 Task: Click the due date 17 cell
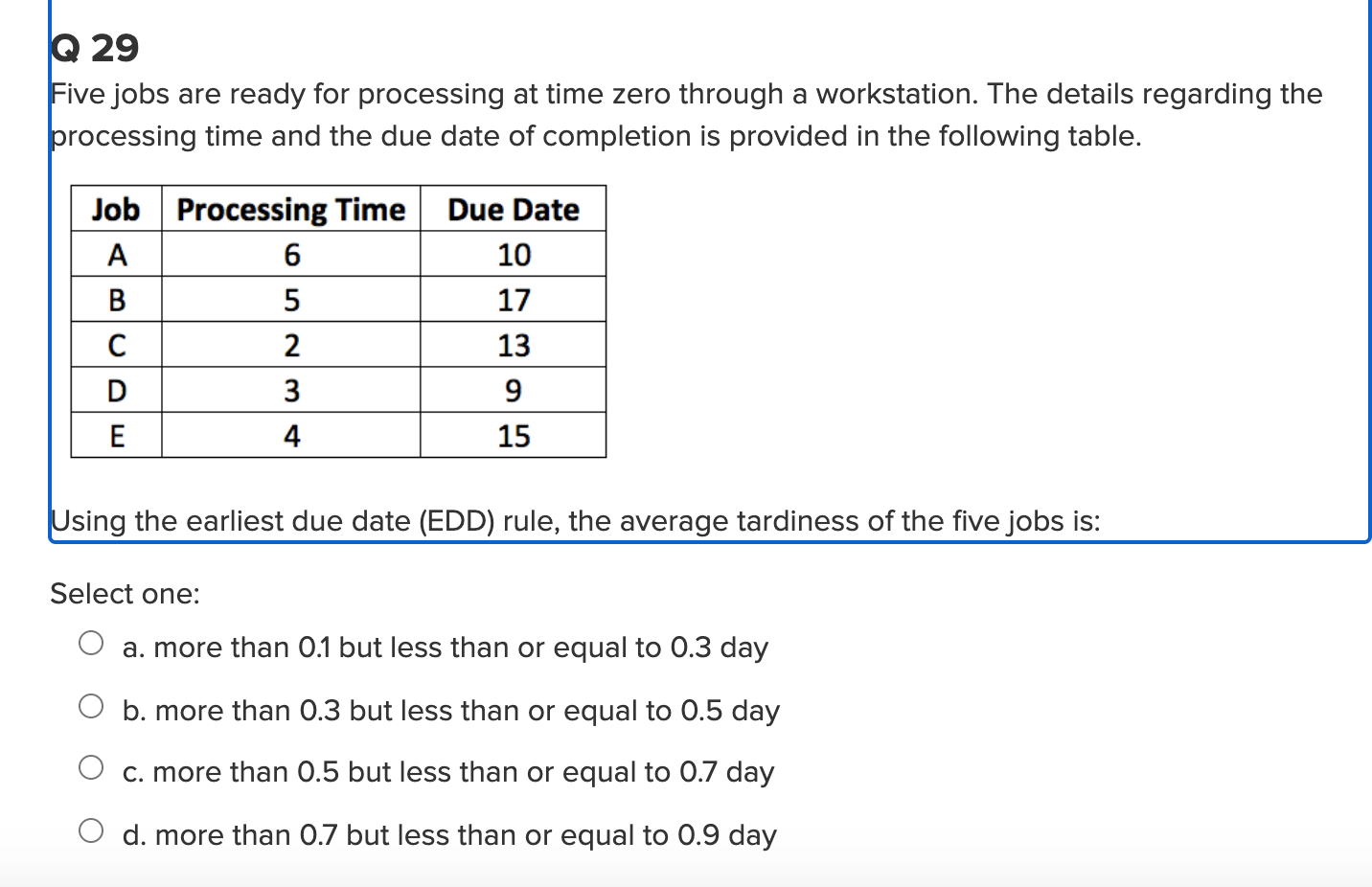point(513,300)
